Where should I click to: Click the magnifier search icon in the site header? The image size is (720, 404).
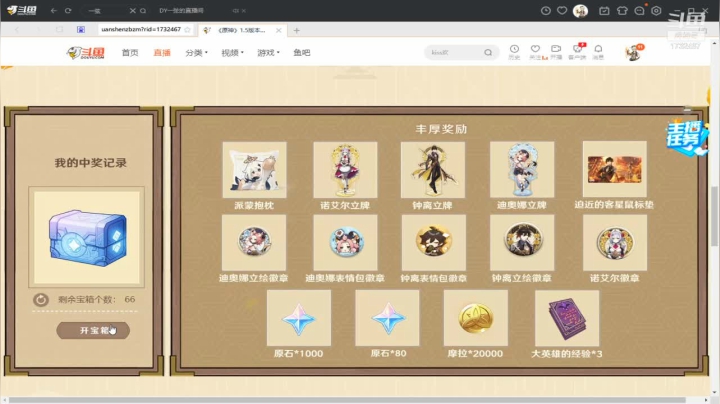pos(488,53)
